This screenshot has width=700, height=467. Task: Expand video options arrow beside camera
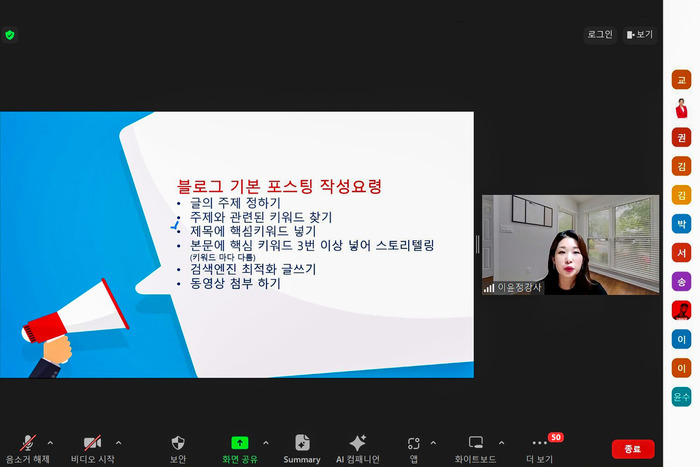(x=118, y=442)
